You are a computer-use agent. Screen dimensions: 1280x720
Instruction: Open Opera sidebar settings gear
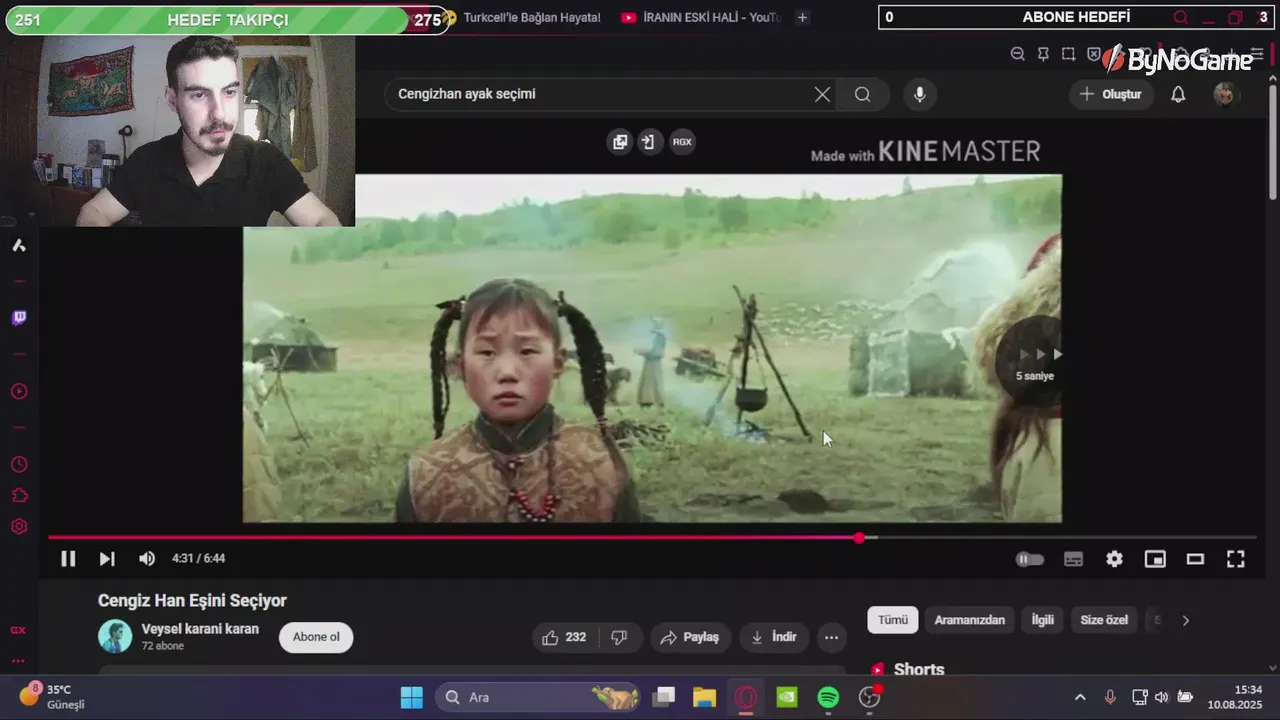pyautogui.click(x=19, y=527)
